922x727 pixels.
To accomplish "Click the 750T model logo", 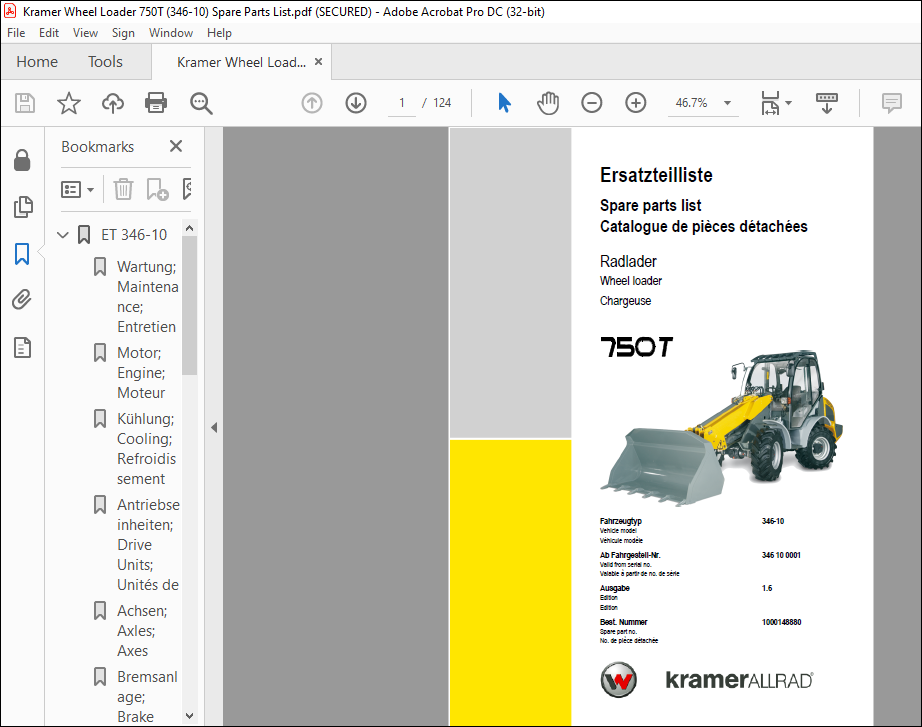I will pos(636,347).
